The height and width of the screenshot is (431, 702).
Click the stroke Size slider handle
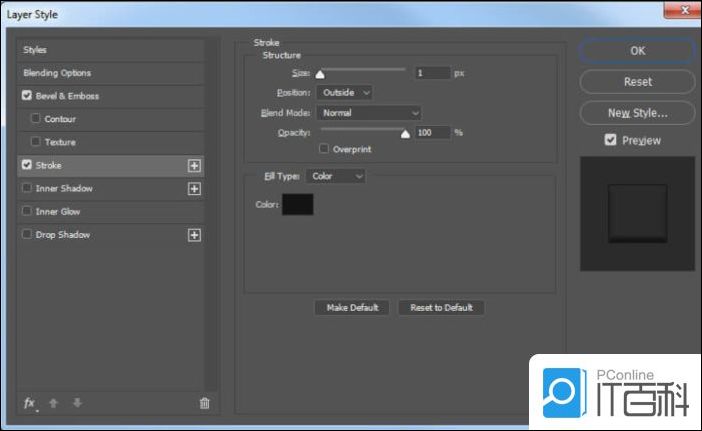320,74
